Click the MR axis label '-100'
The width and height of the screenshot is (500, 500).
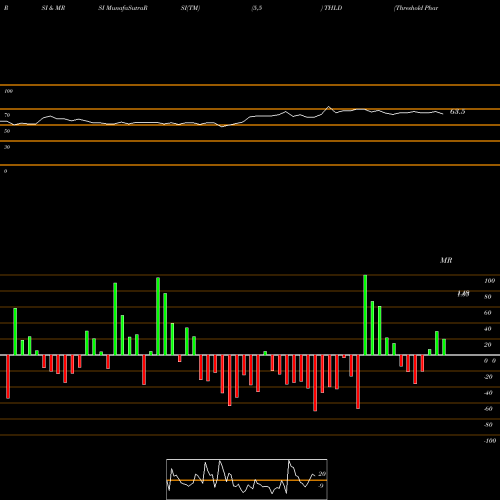490,441
